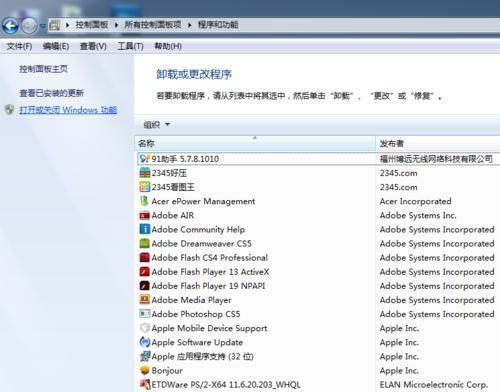
Task: Click the Adobe Flash Player 13 ActiveX name
Action: 210,272
